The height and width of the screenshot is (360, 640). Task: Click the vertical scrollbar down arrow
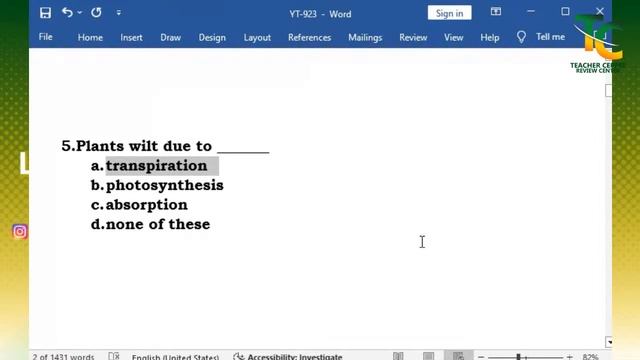609,342
